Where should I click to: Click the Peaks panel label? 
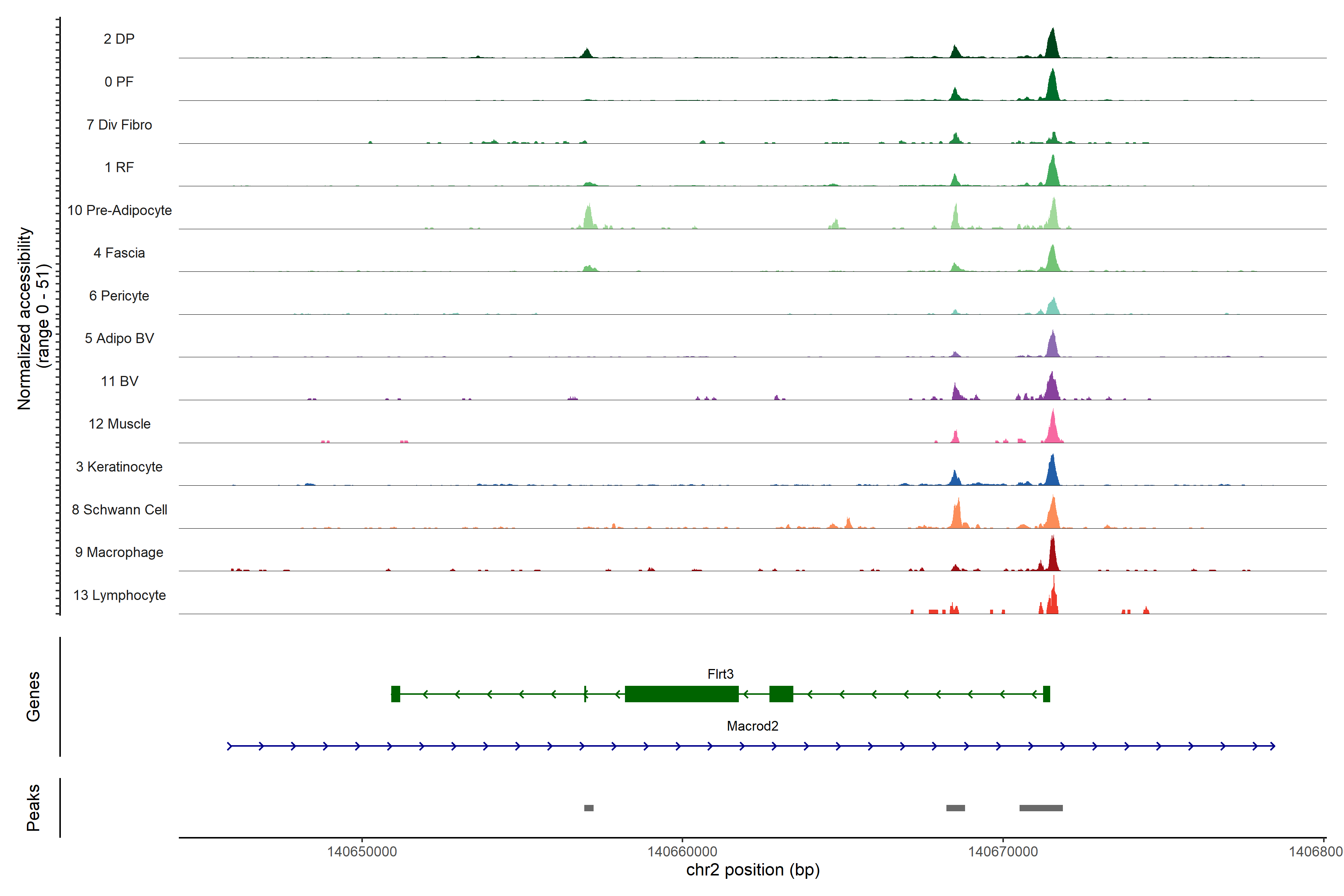(33, 807)
